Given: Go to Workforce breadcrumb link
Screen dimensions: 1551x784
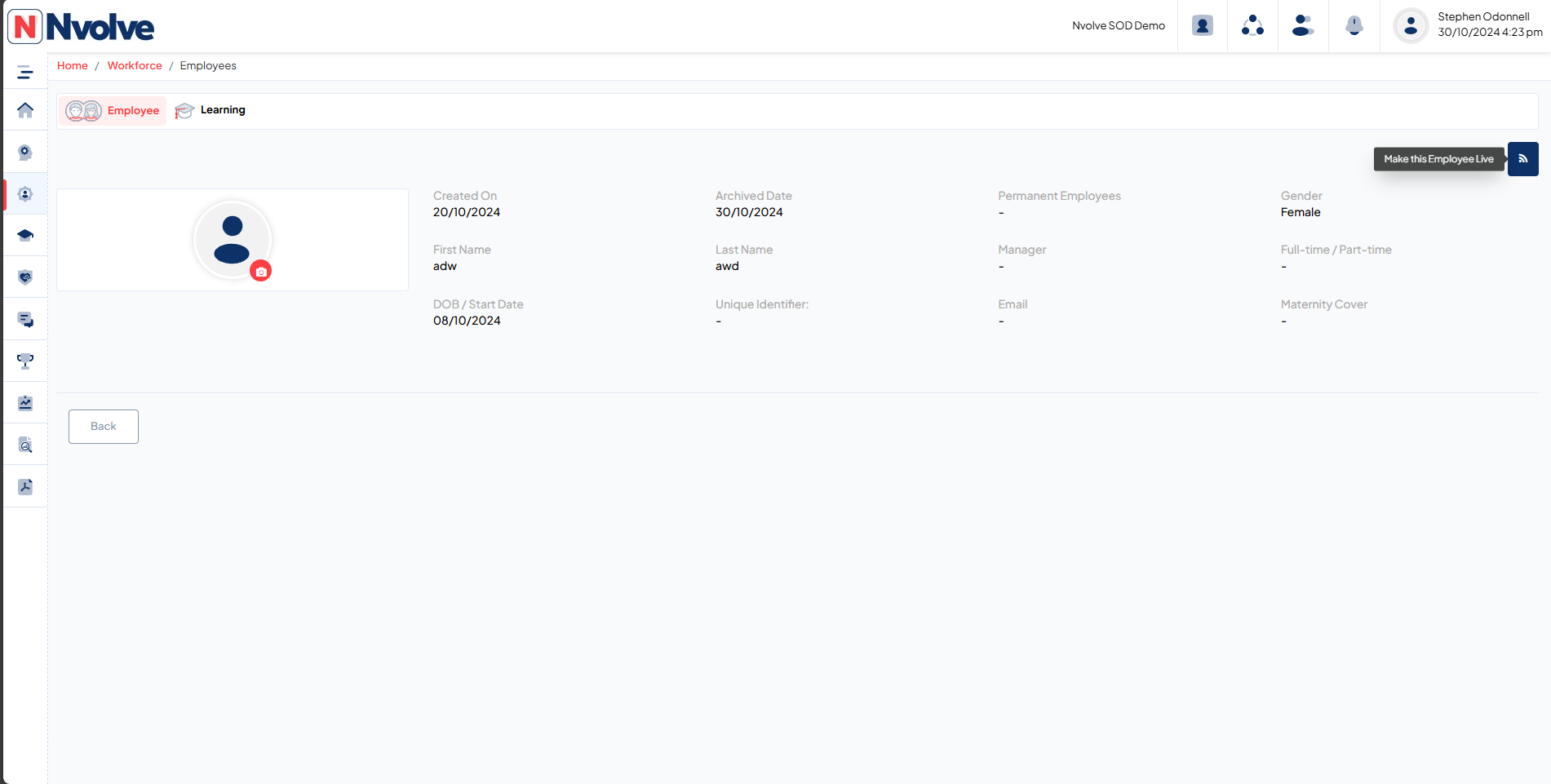Looking at the screenshot, I should point(135,66).
